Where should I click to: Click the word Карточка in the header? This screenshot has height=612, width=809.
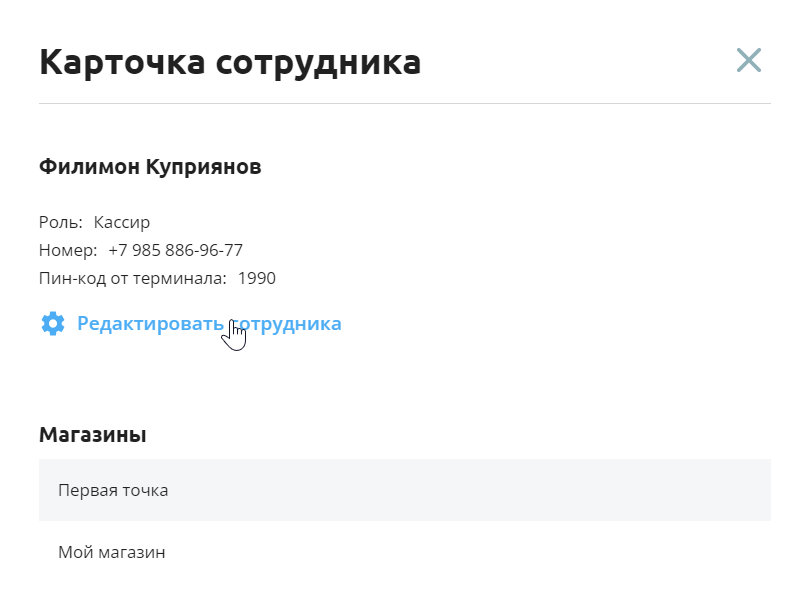point(122,62)
